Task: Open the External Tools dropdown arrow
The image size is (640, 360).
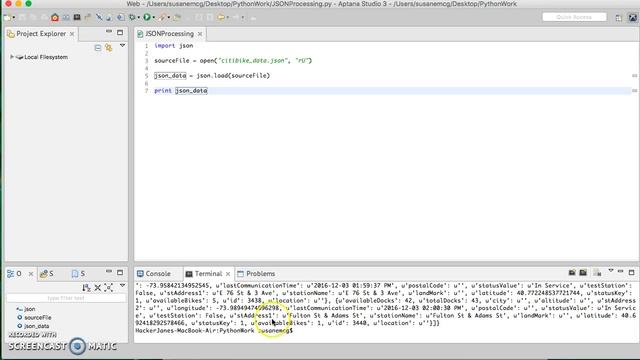Action: coord(169,18)
